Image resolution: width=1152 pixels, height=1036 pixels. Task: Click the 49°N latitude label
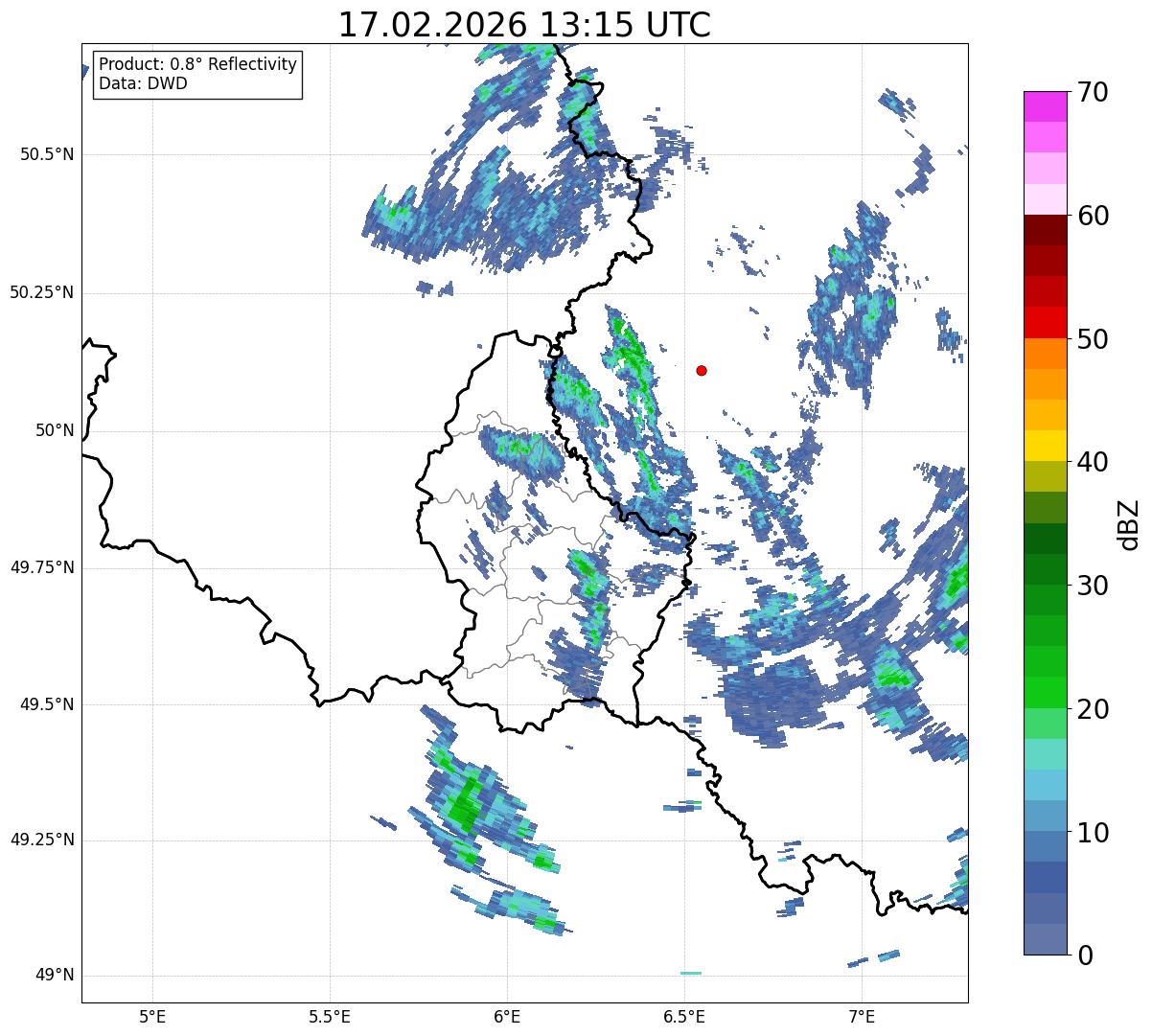tap(55, 976)
